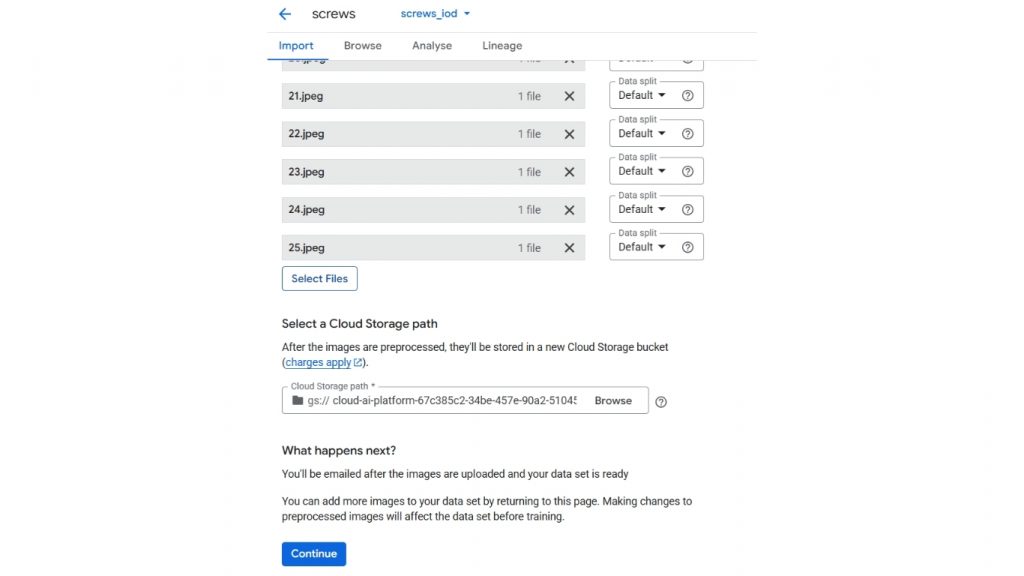1024x576 pixels.
Task: Open the Analyse tab
Action: [432, 46]
